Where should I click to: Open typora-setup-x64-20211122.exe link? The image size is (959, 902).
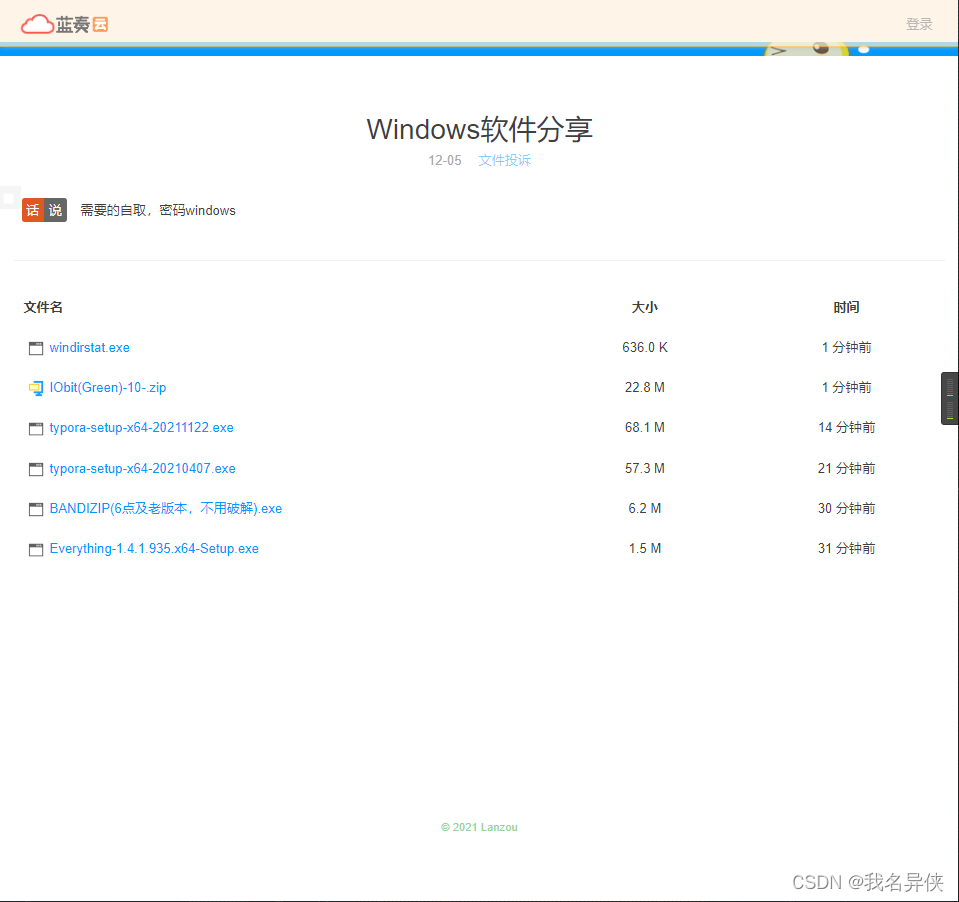pyautogui.click(x=141, y=427)
